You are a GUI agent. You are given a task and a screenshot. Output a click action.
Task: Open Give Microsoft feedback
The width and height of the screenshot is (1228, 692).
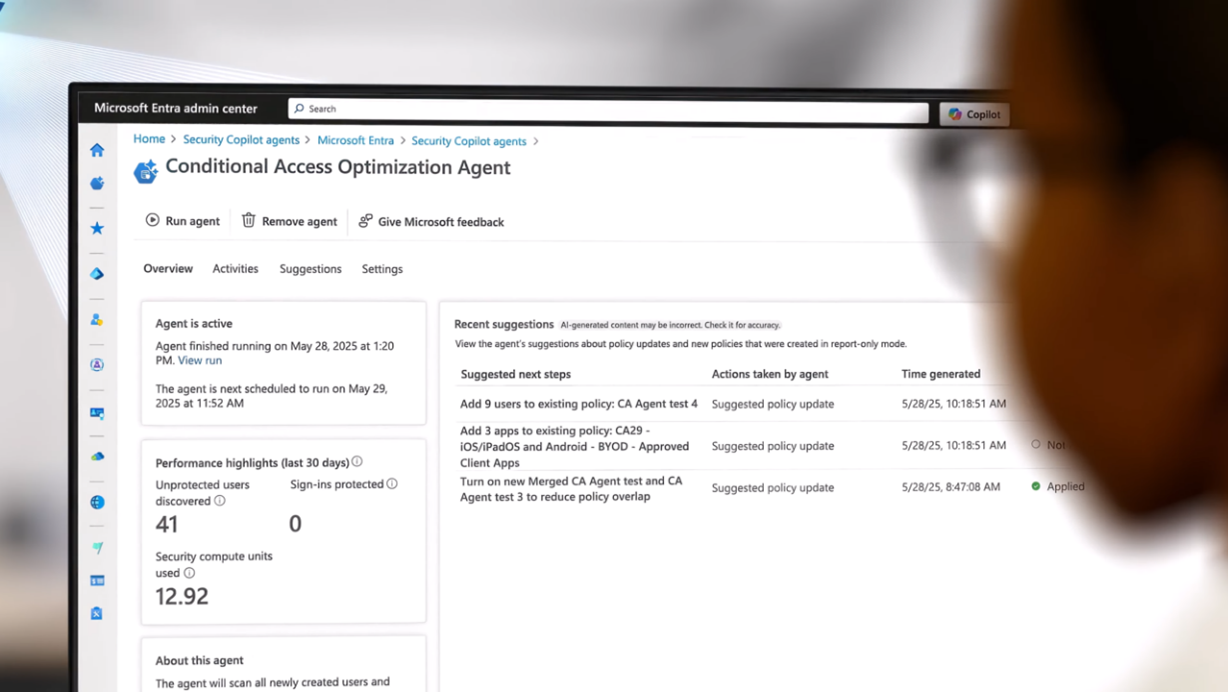click(x=431, y=222)
